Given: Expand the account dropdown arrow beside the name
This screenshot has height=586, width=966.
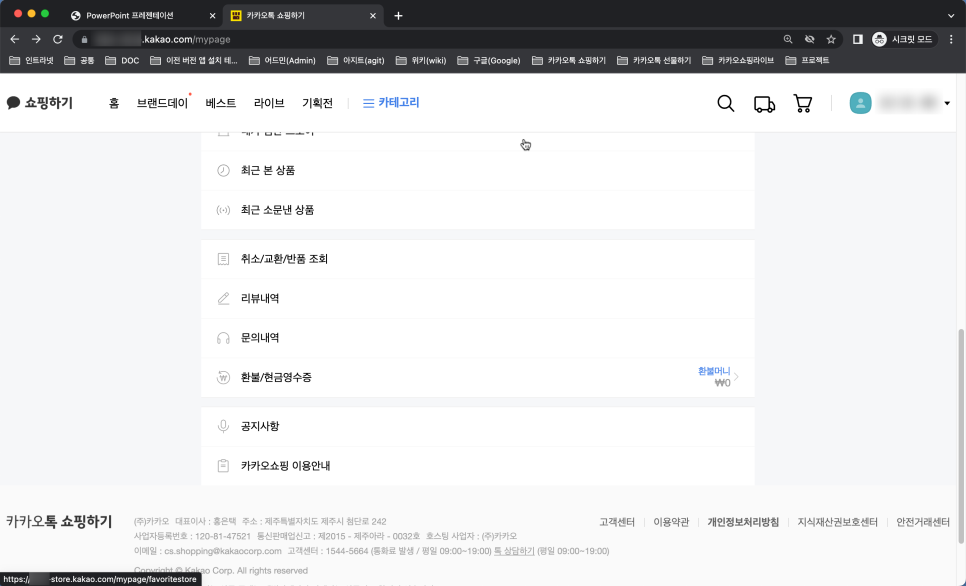Looking at the screenshot, I should (947, 103).
